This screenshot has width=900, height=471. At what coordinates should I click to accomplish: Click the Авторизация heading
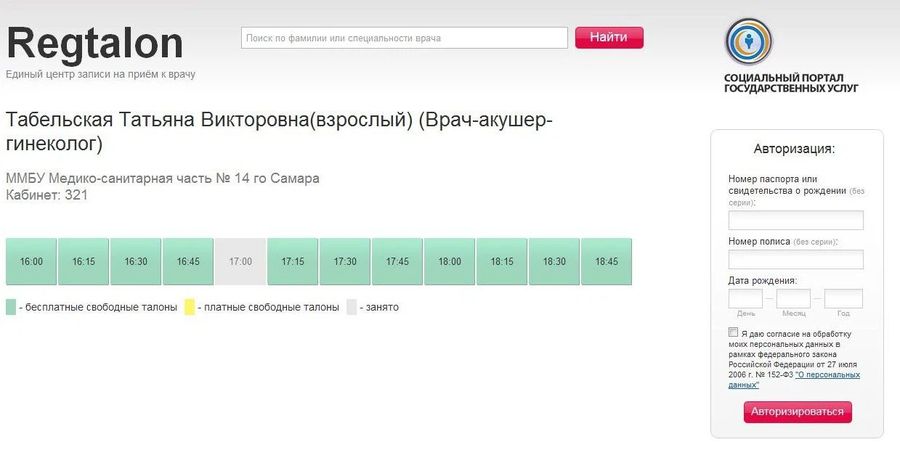click(794, 149)
